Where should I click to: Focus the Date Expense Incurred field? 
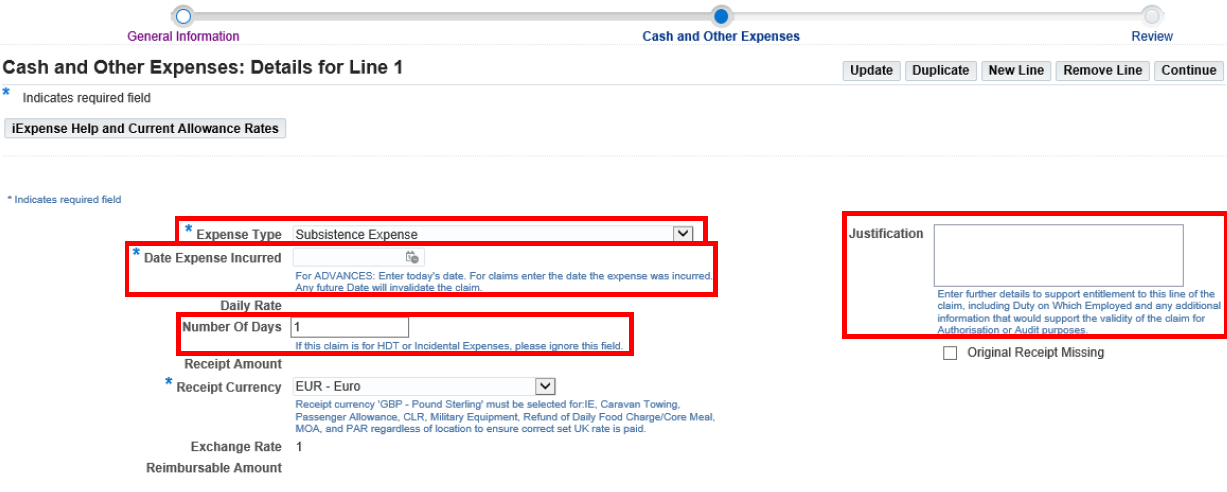[x=346, y=257]
